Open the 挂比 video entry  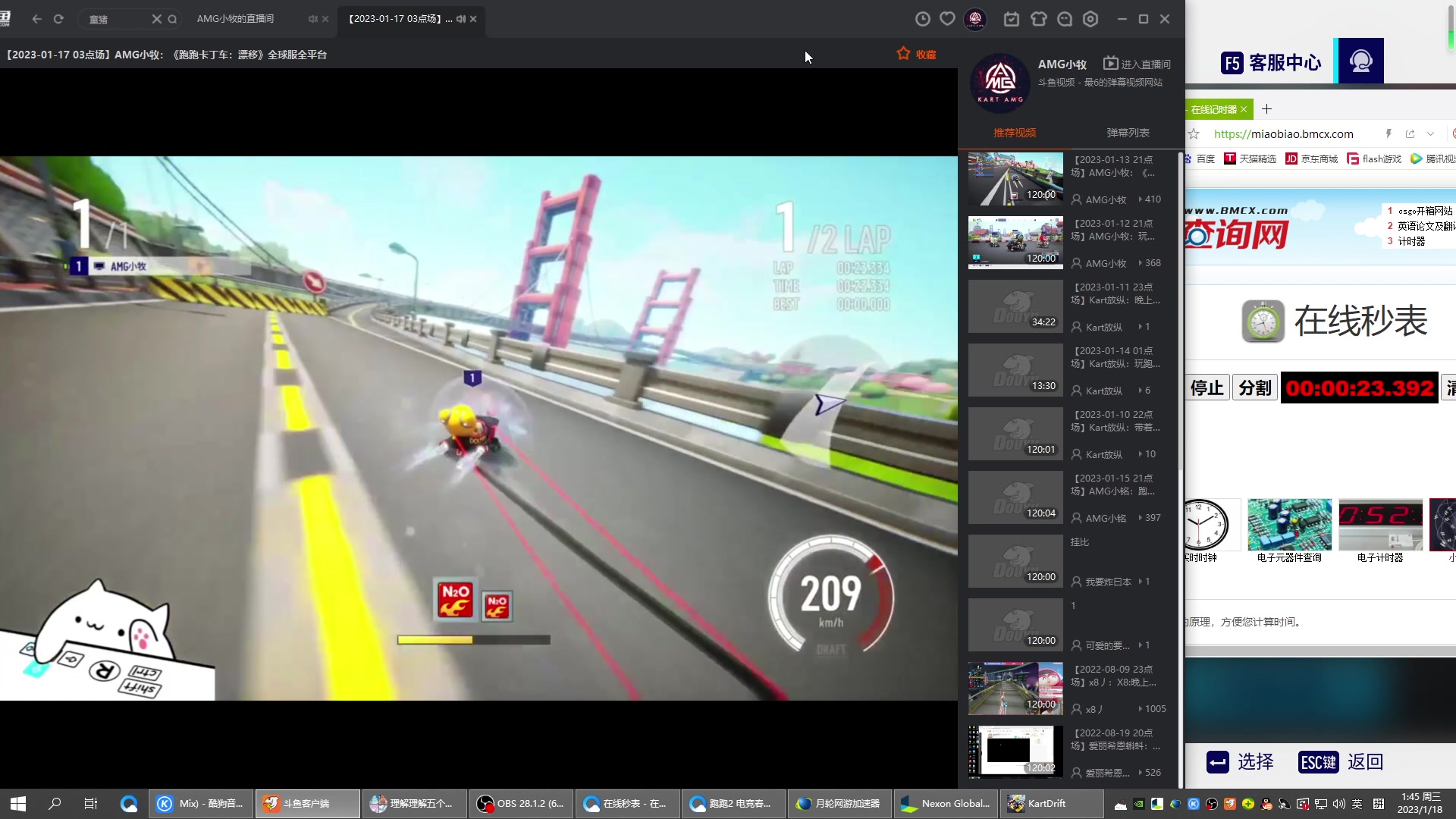1015,561
